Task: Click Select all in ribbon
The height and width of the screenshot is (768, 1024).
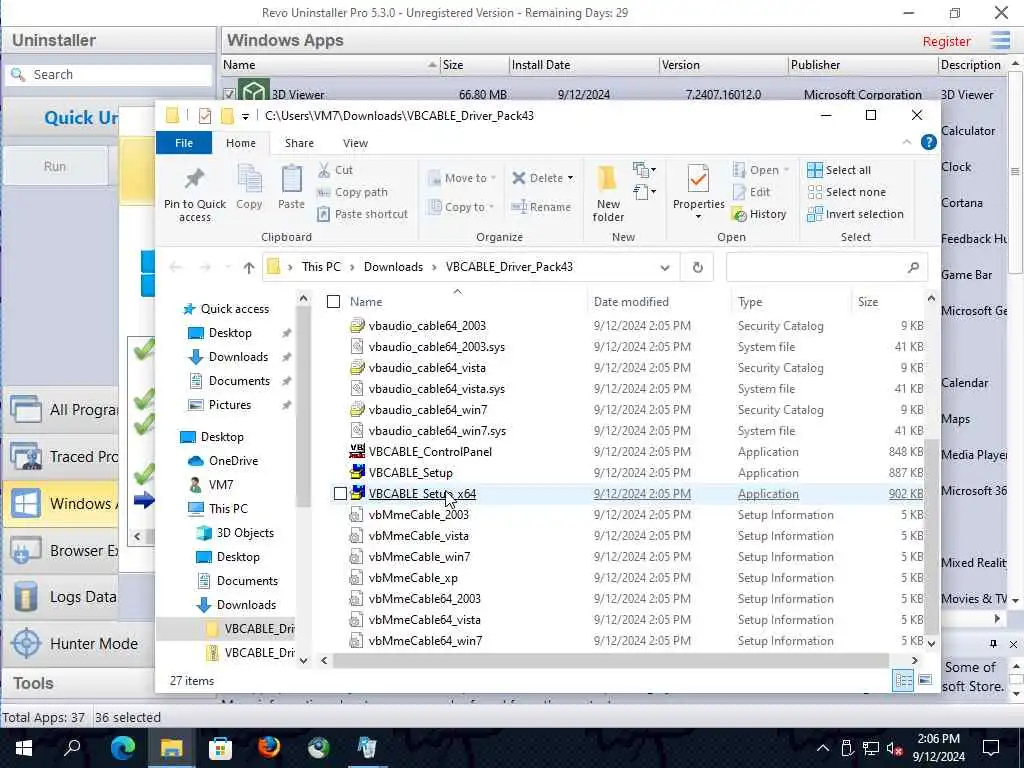Action: (x=839, y=170)
